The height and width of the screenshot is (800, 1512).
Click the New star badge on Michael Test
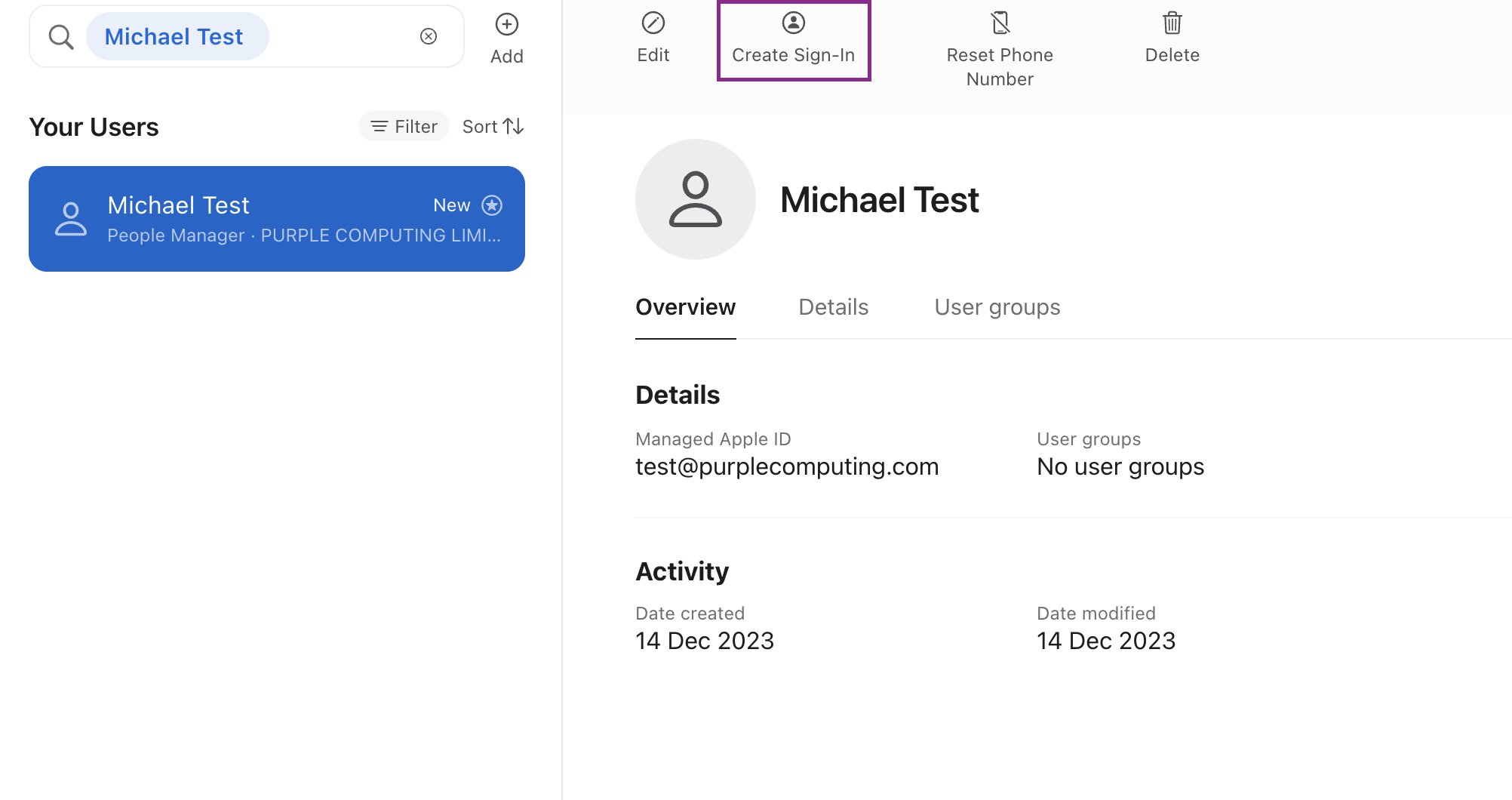click(491, 205)
